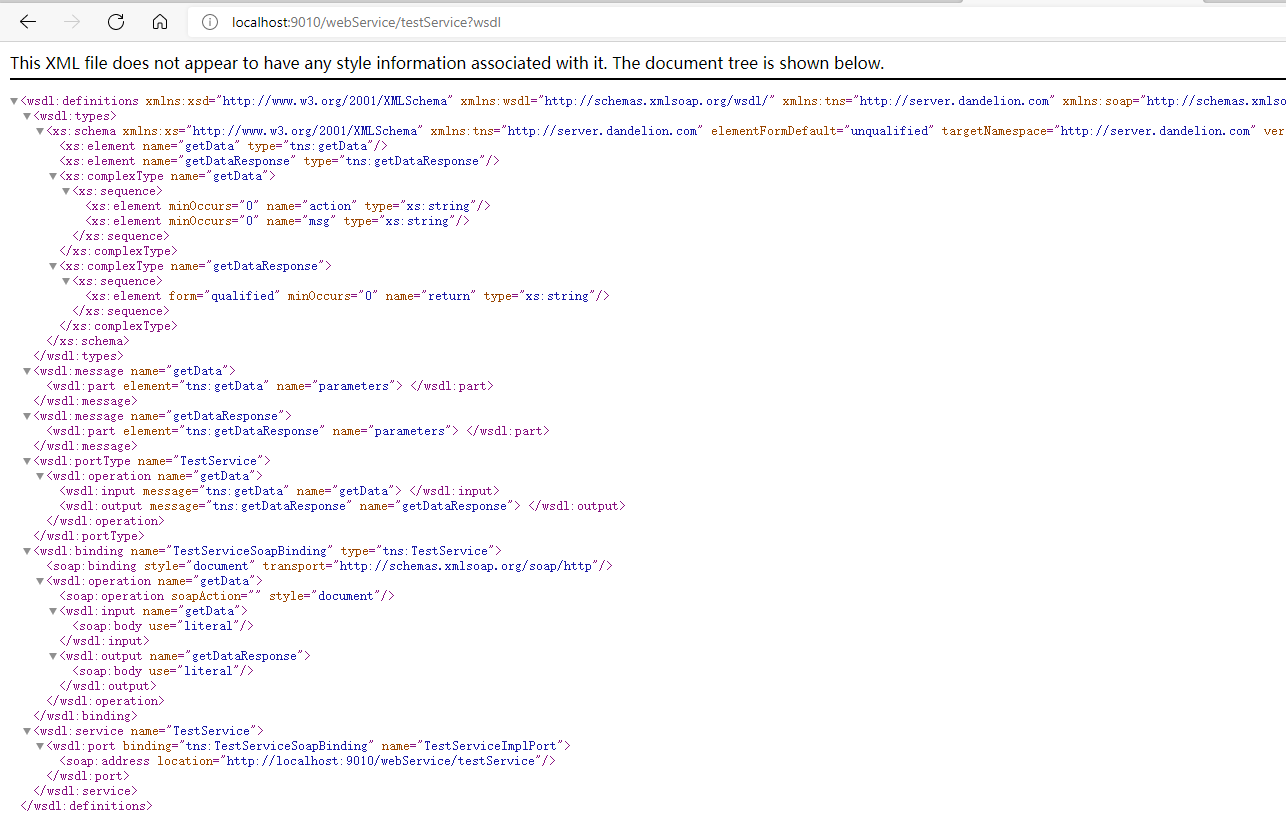
Task: Click wsdl:part element="tns:getDataResponse" line
Action: [298, 431]
